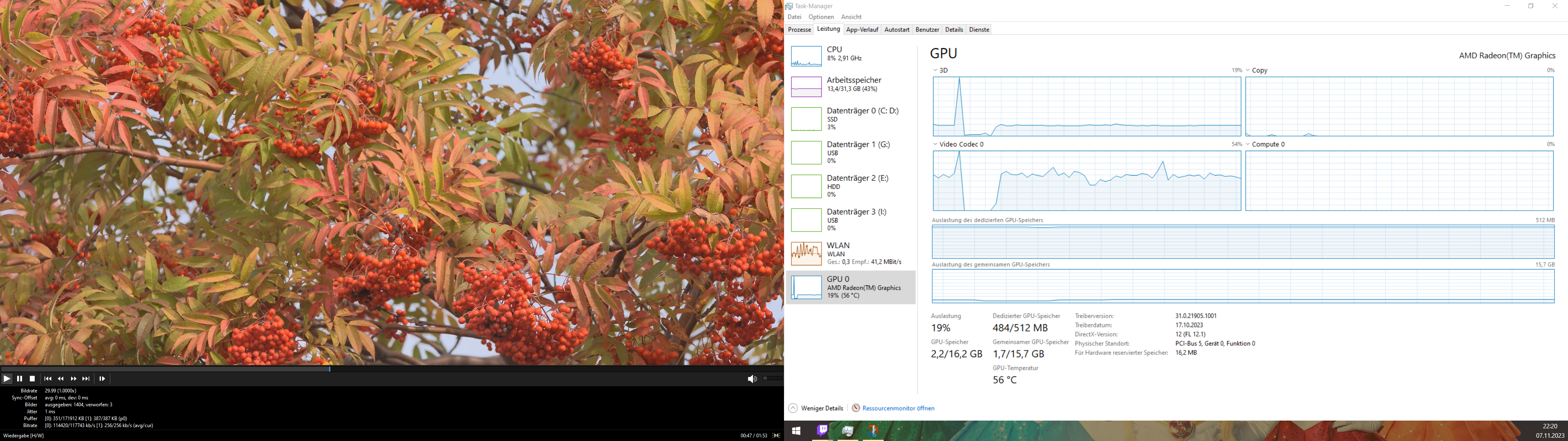Click the rewind (decrease speed) icon
The height and width of the screenshot is (441, 1568).
[x=60, y=379]
